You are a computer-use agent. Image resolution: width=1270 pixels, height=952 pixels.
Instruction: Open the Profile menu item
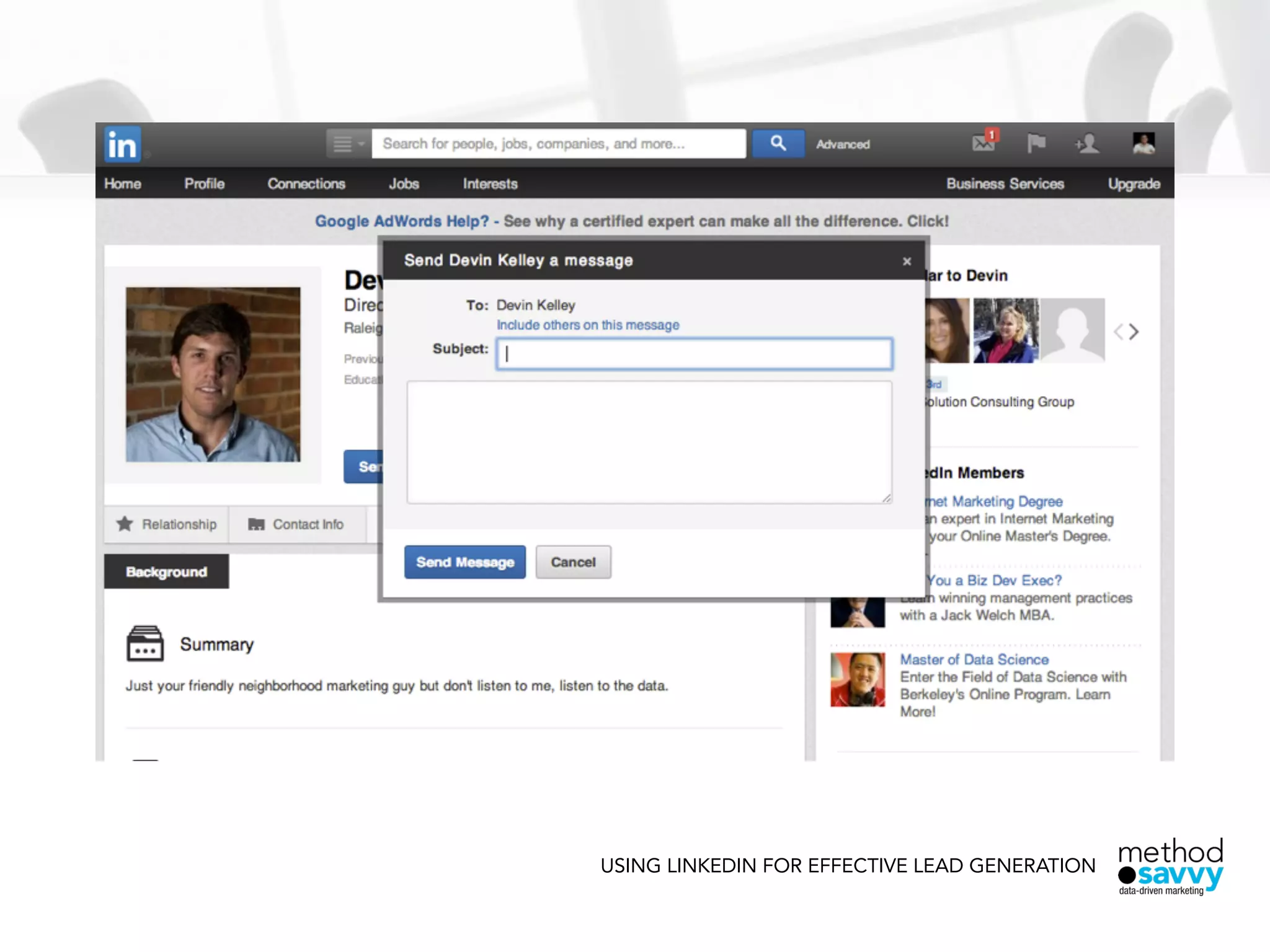click(x=204, y=184)
